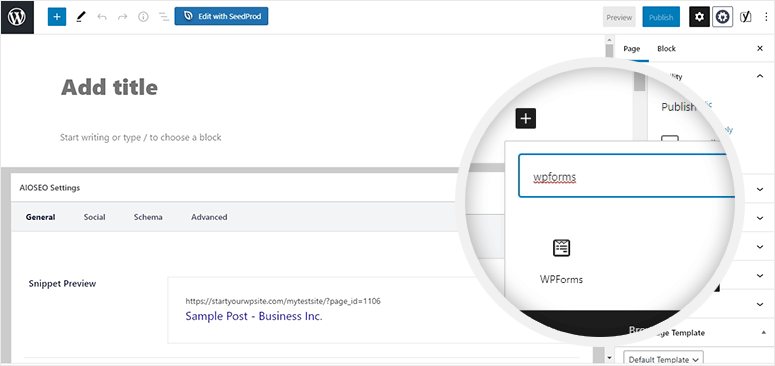The width and height of the screenshot is (775, 366).
Task: Click the wpforms block search field
Action: pyautogui.click(x=626, y=175)
